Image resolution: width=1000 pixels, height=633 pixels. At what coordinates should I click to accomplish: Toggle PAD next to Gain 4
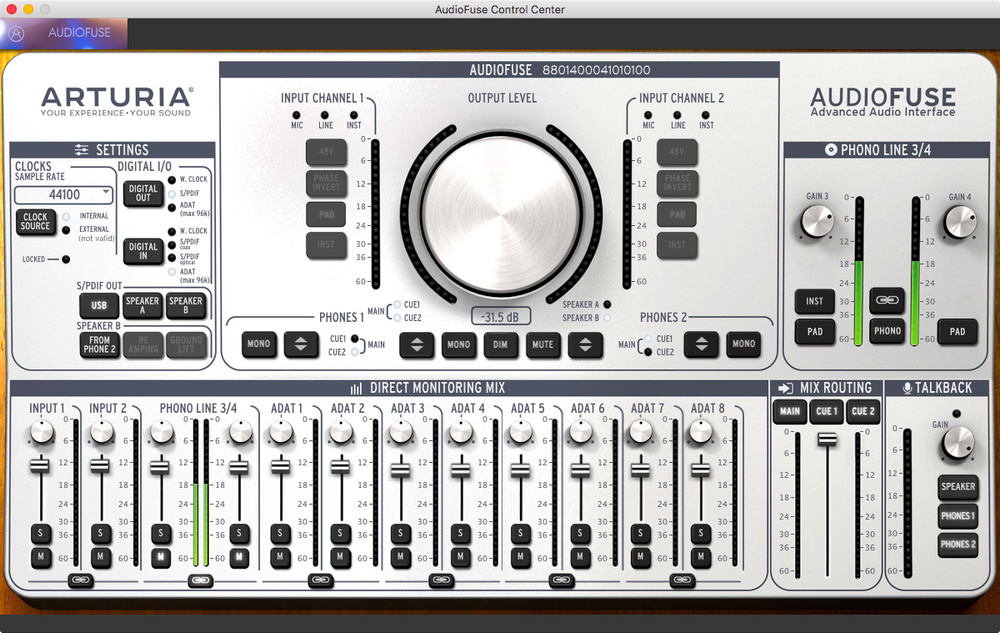pyautogui.click(x=957, y=332)
